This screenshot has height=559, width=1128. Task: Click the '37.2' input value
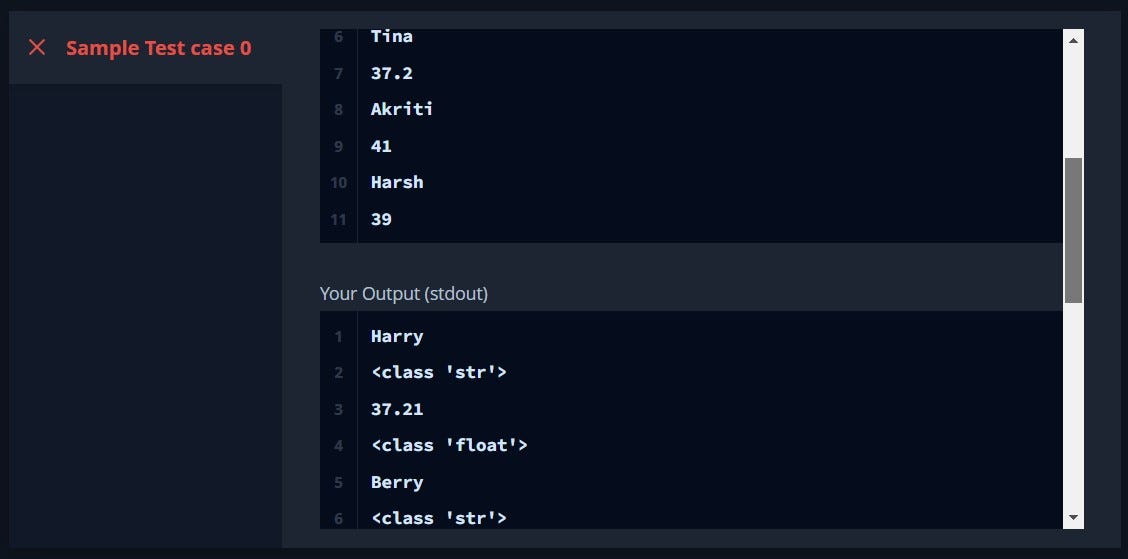tap(391, 73)
